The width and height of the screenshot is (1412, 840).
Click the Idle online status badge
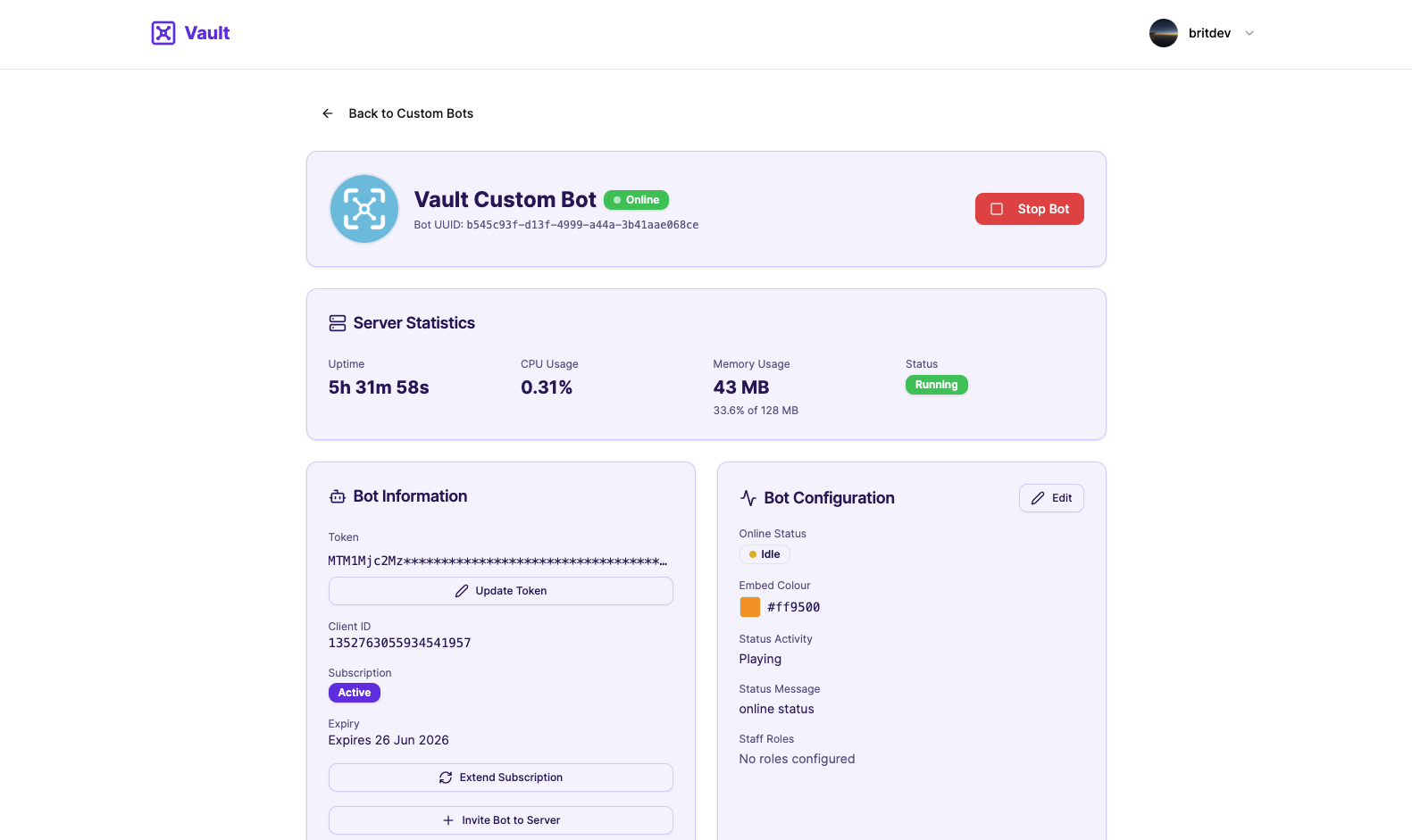764,554
